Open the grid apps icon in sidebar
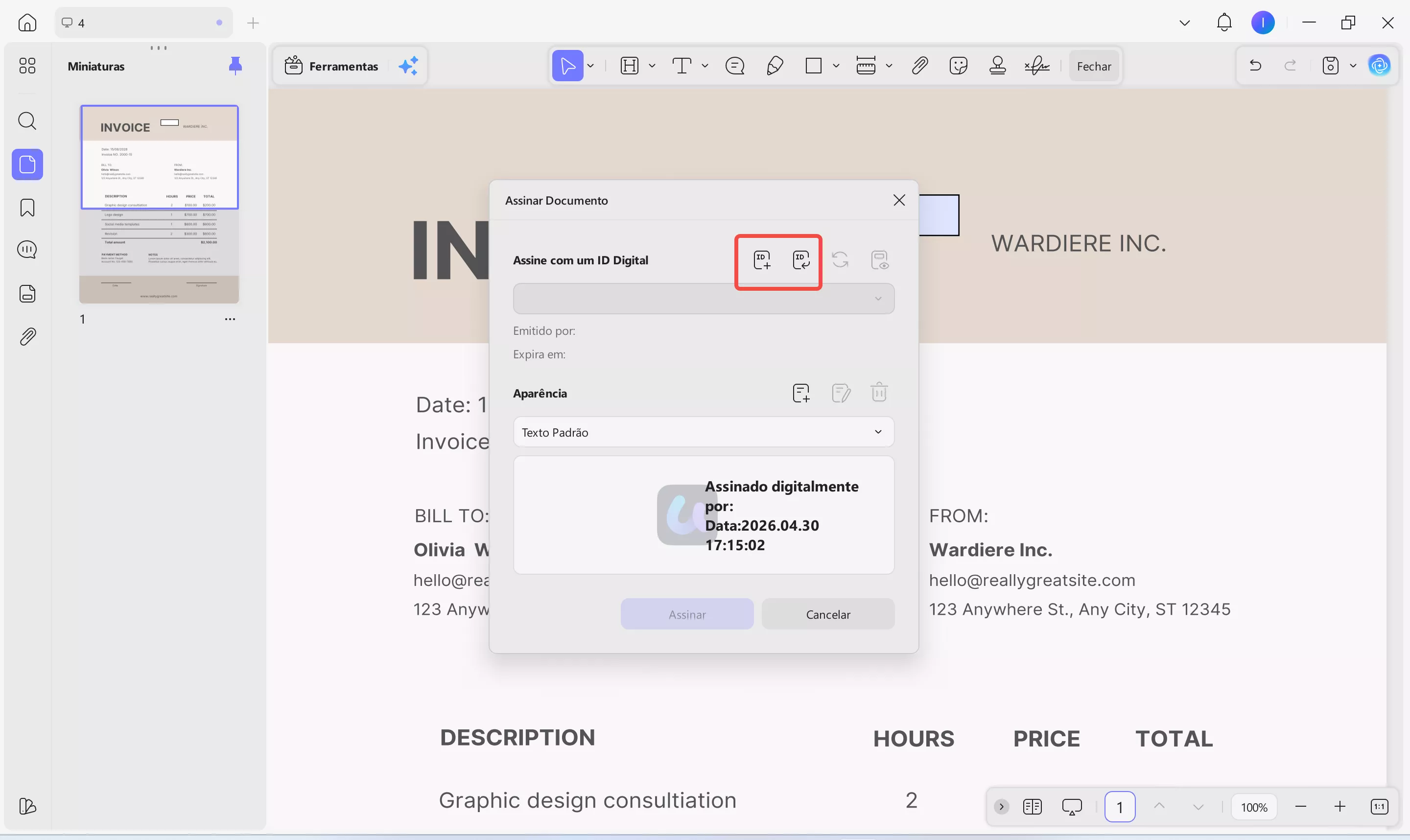 [27, 66]
